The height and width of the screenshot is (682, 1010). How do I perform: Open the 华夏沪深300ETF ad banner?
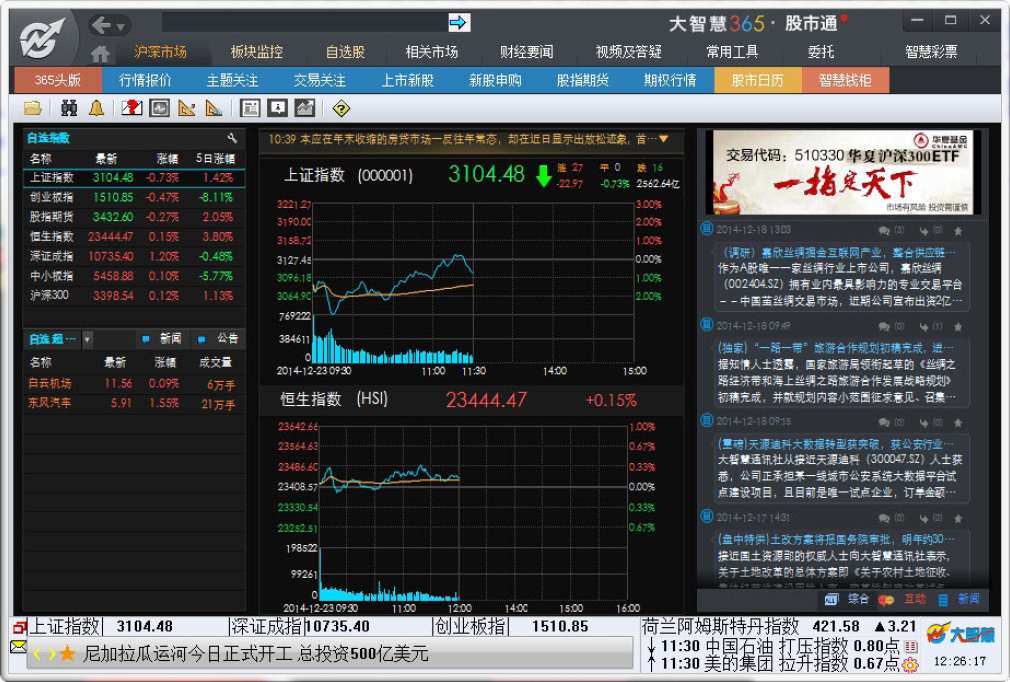pos(843,172)
